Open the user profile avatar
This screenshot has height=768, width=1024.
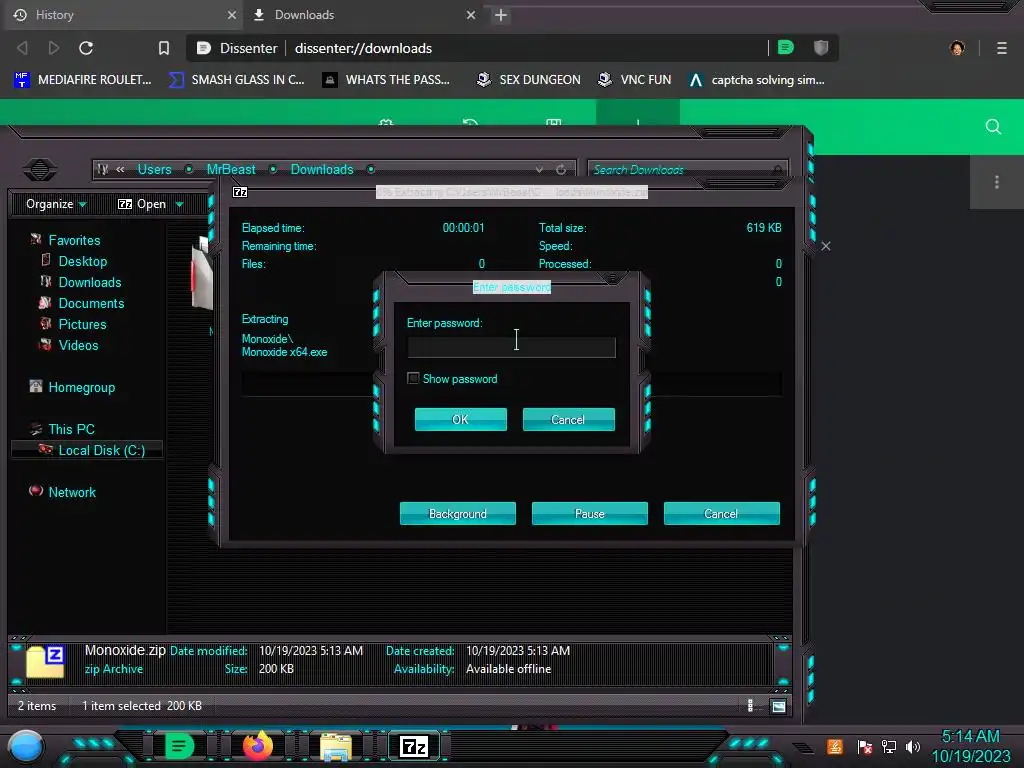pos(957,48)
